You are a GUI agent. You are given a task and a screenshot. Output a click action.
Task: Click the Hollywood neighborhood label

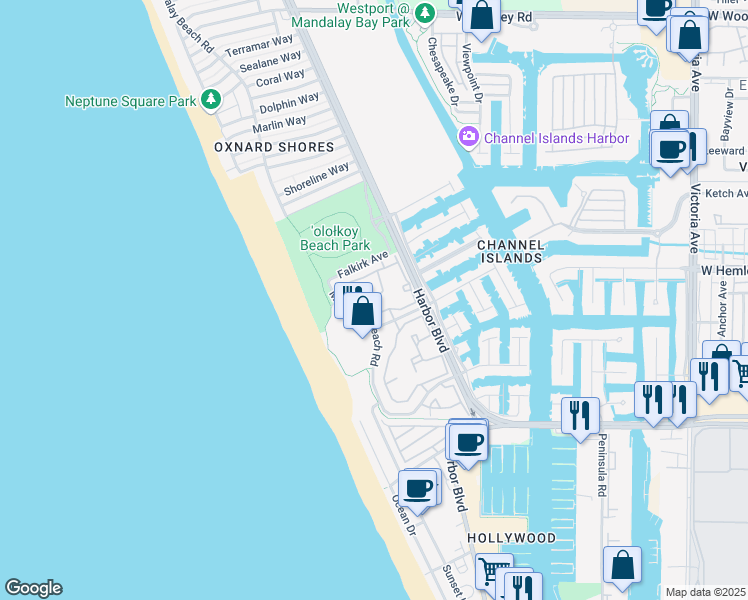(x=512, y=538)
